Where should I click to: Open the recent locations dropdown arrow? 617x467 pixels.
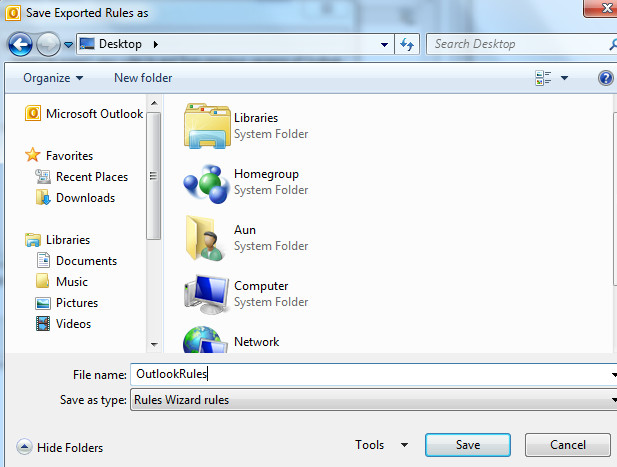(68, 45)
